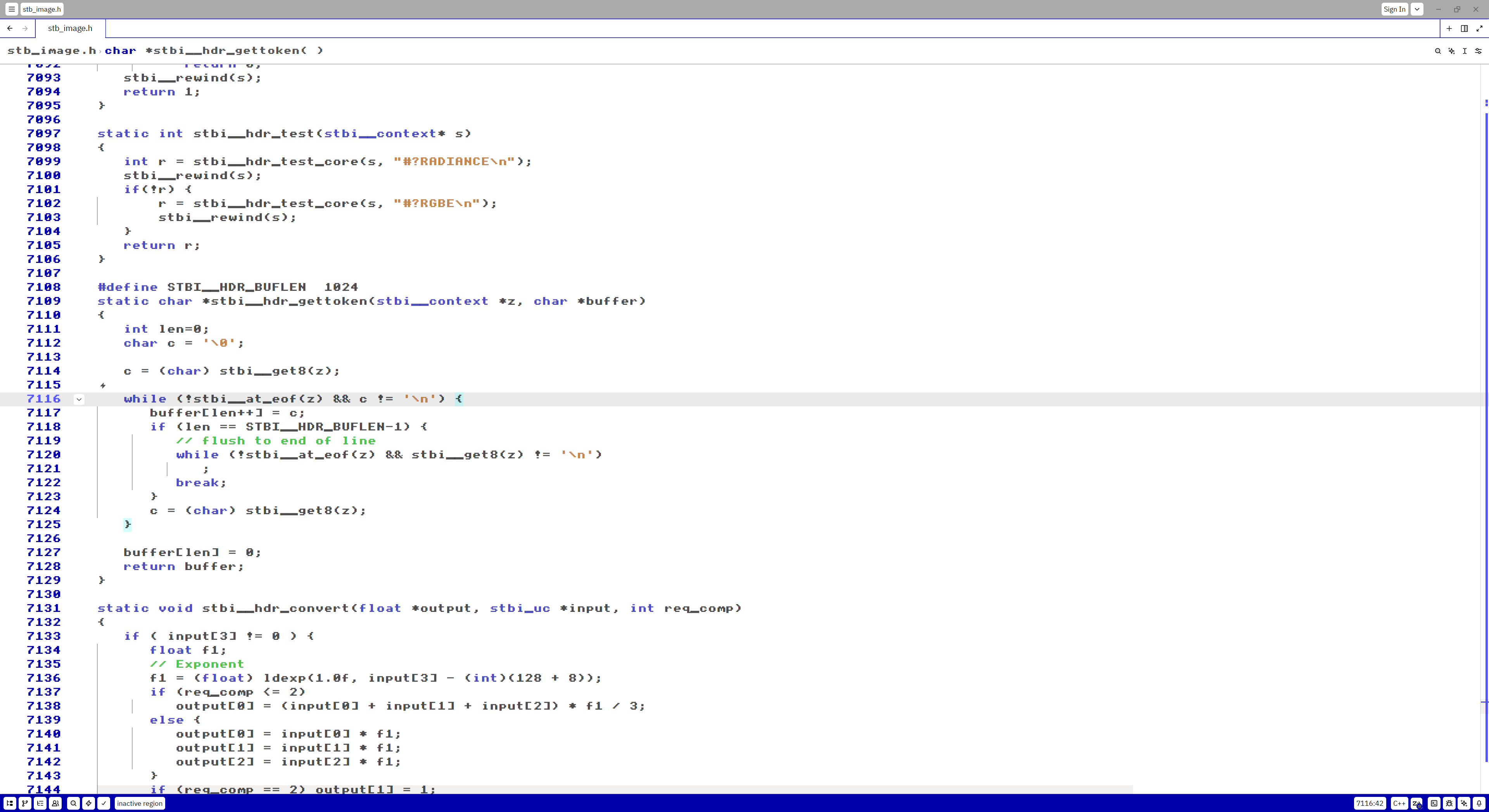
Task: Click the 'return r;' statement on line 7105
Action: click(x=162, y=245)
